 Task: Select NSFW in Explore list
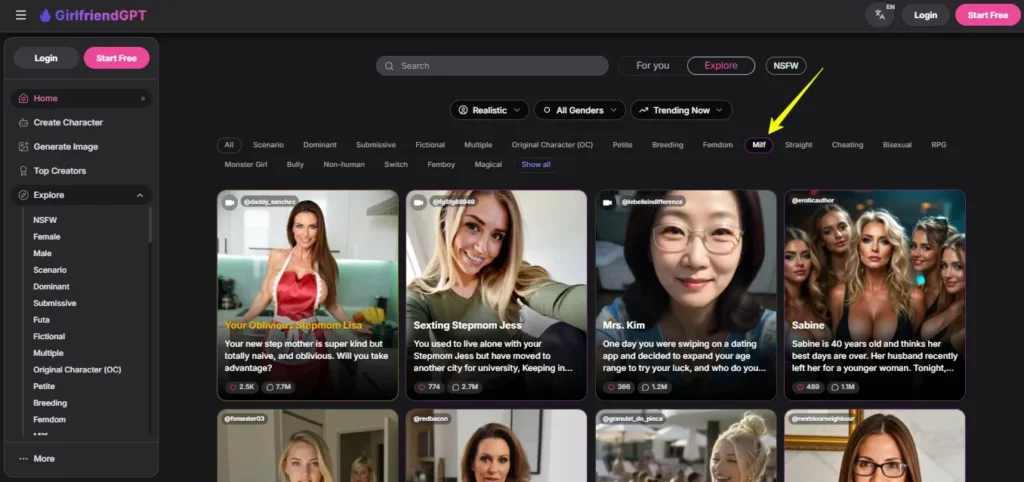click(45, 220)
